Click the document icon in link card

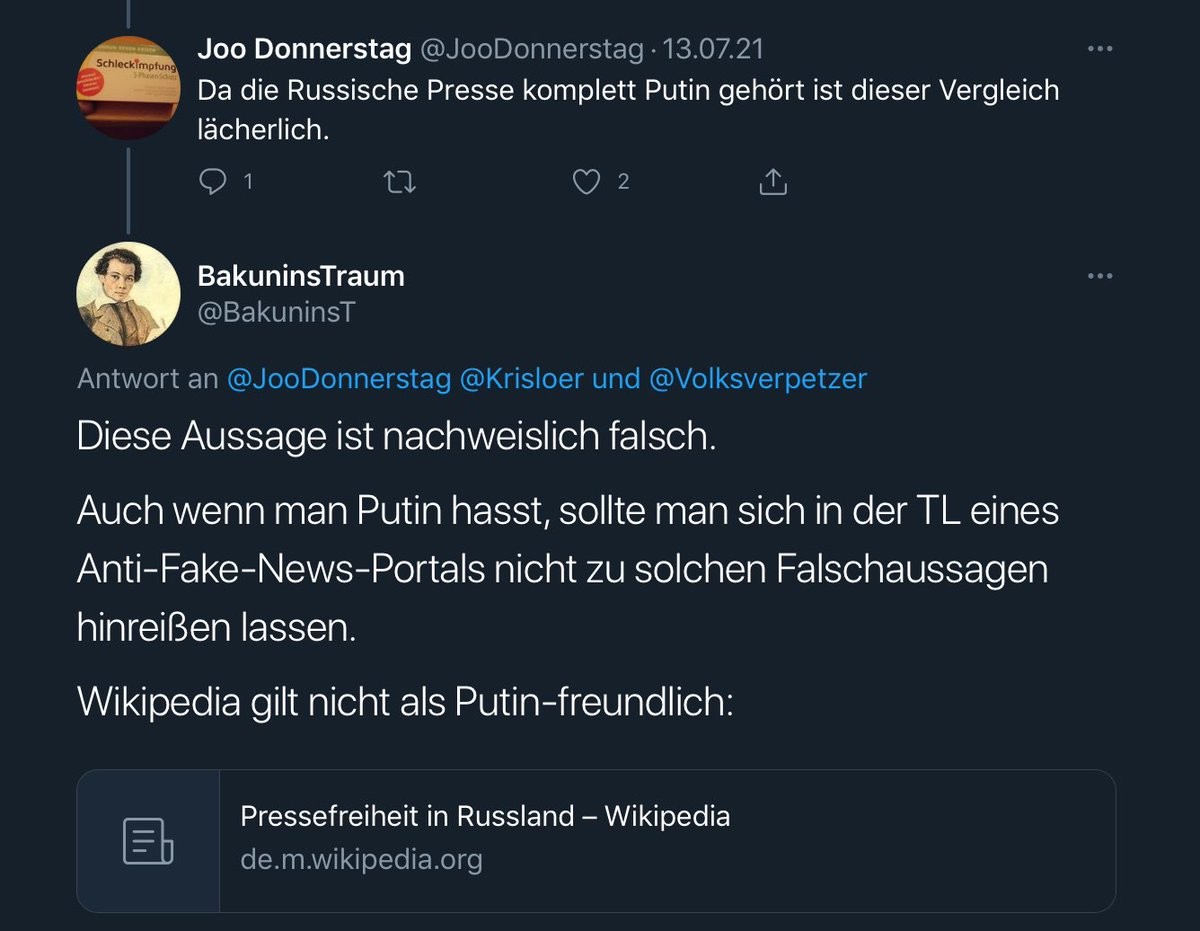pyautogui.click(x=148, y=840)
